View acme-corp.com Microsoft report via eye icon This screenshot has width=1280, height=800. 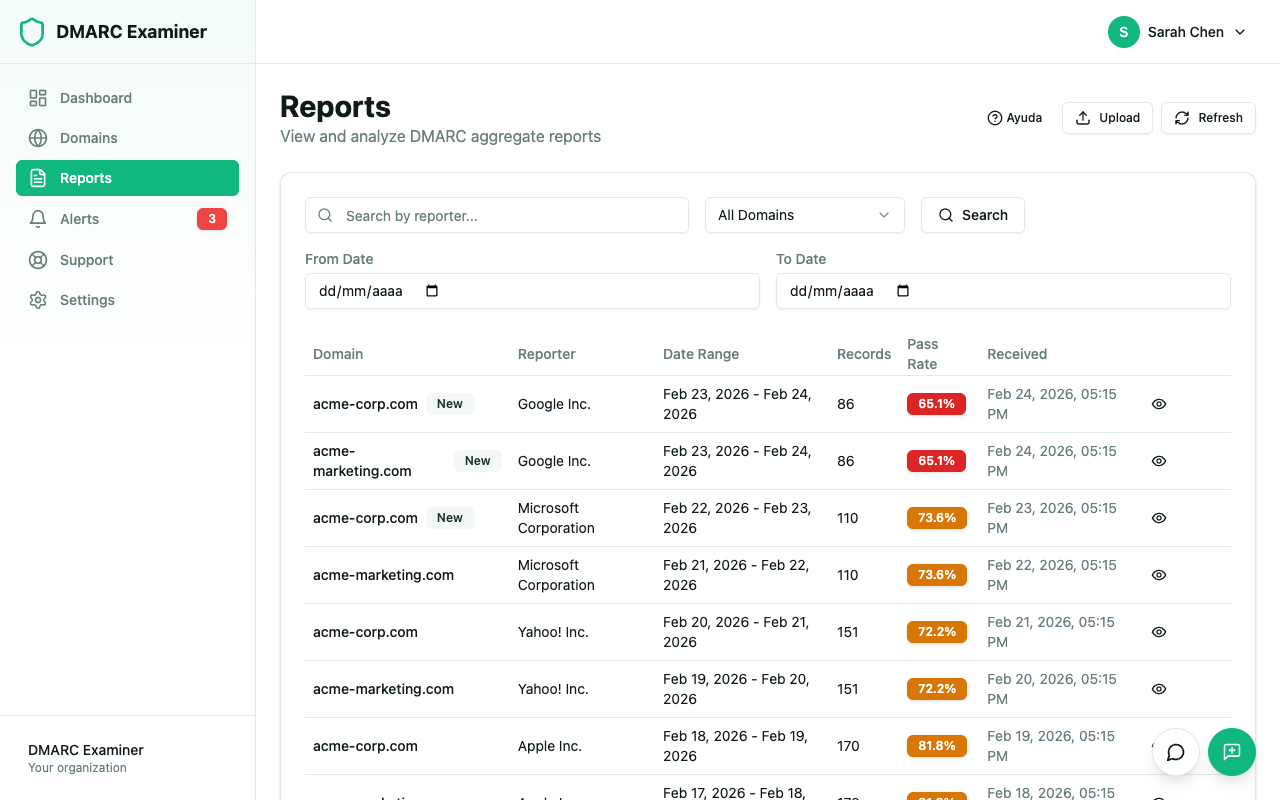tap(1159, 518)
